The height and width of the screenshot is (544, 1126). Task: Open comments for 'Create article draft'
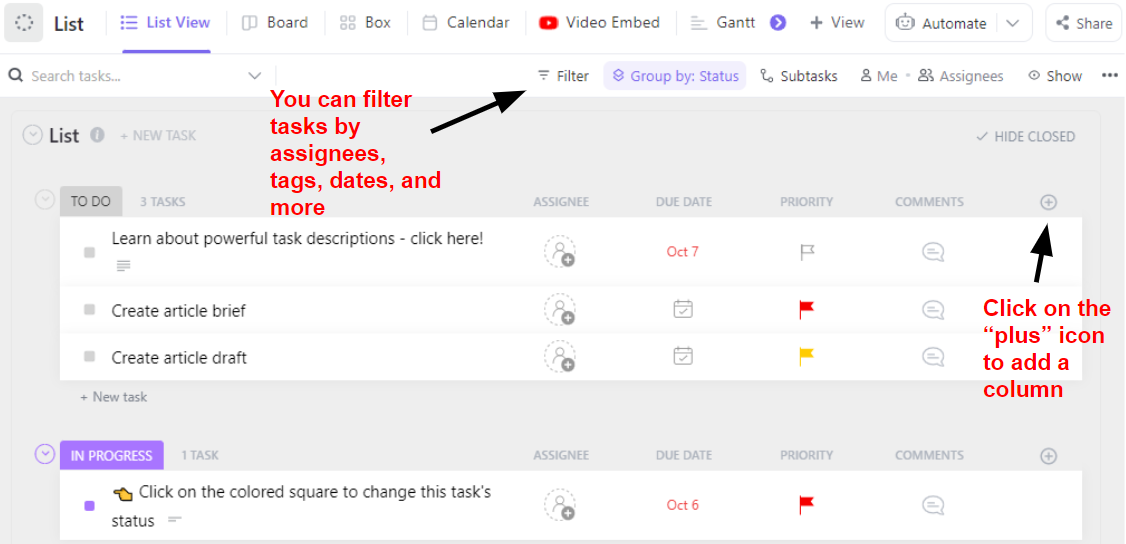(x=933, y=357)
